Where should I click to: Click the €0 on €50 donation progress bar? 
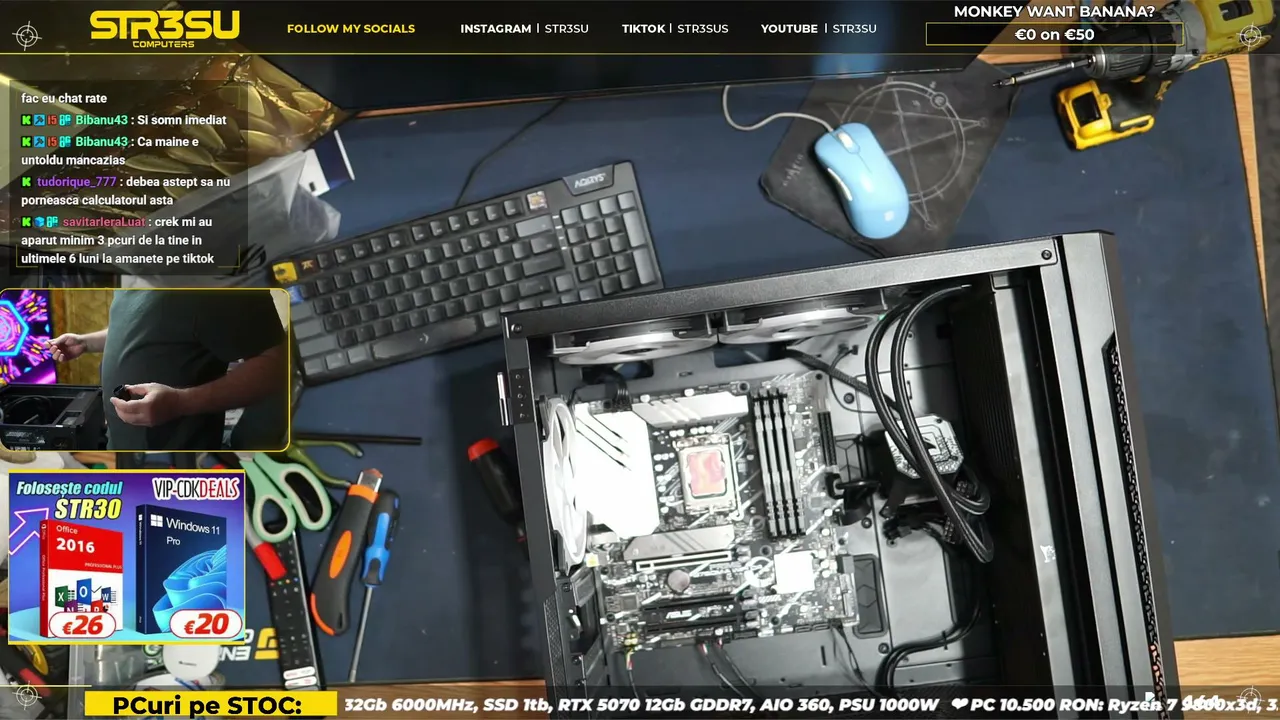[1054, 34]
